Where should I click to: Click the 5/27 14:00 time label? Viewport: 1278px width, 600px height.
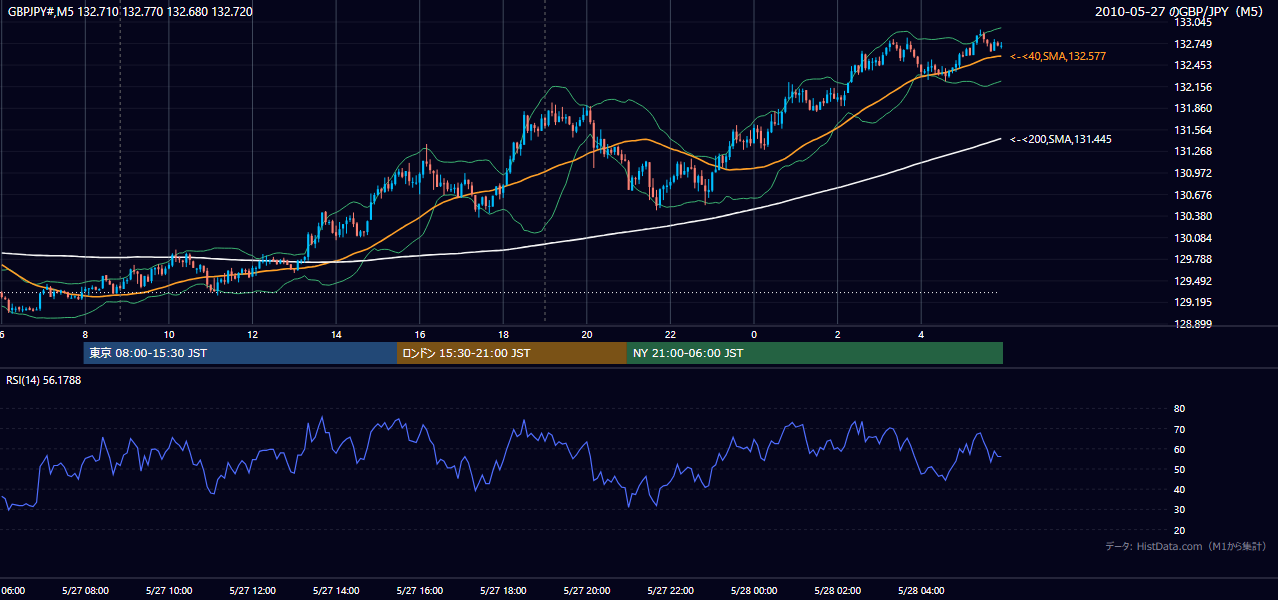336,590
